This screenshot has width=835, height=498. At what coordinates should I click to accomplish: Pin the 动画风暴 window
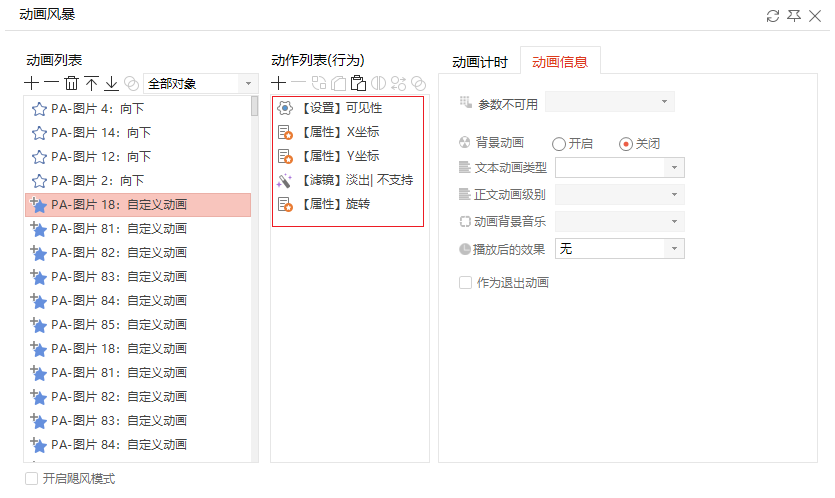click(x=794, y=16)
